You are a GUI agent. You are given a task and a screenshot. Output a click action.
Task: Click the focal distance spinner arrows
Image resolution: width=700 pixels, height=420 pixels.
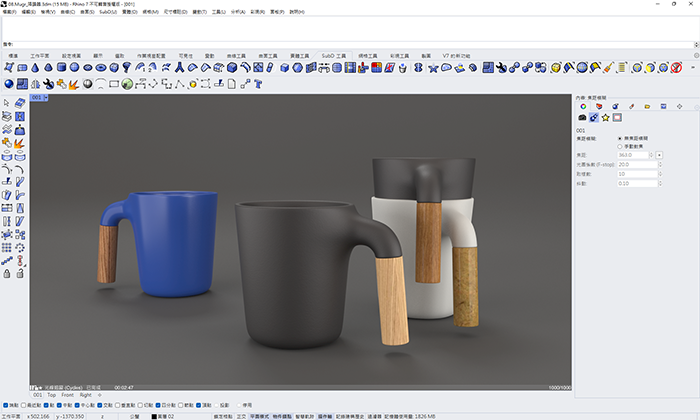(x=653, y=155)
